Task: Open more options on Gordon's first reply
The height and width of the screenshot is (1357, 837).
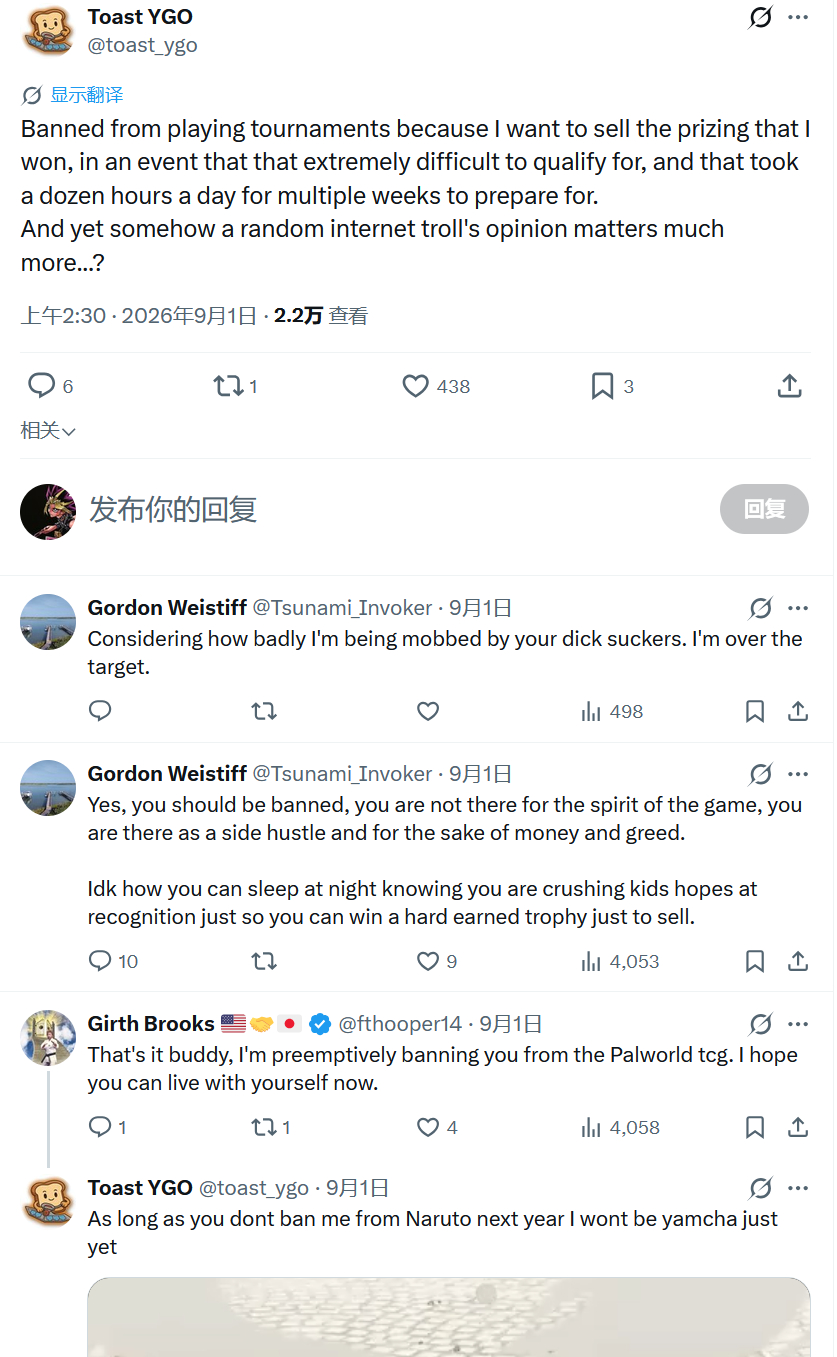Action: tap(797, 608)
